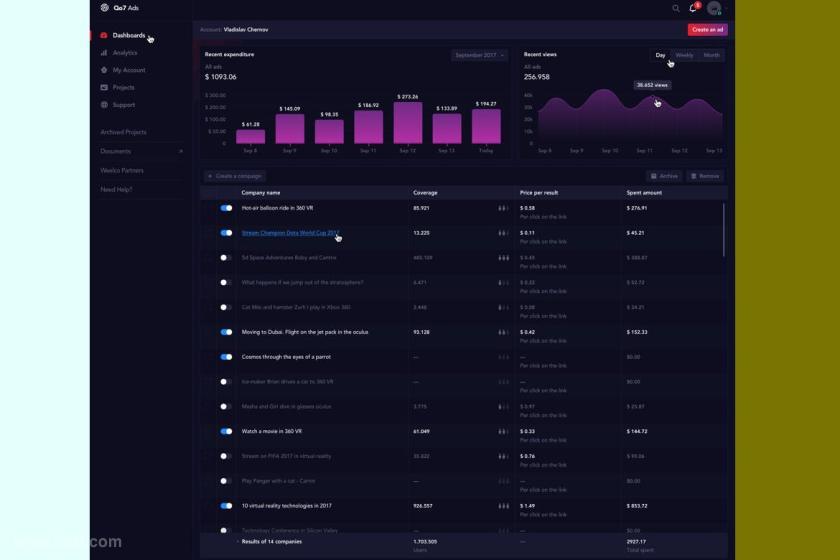Go to the Analytics menu item
This screenshot has width=840, height=560.
click(125, 53)
